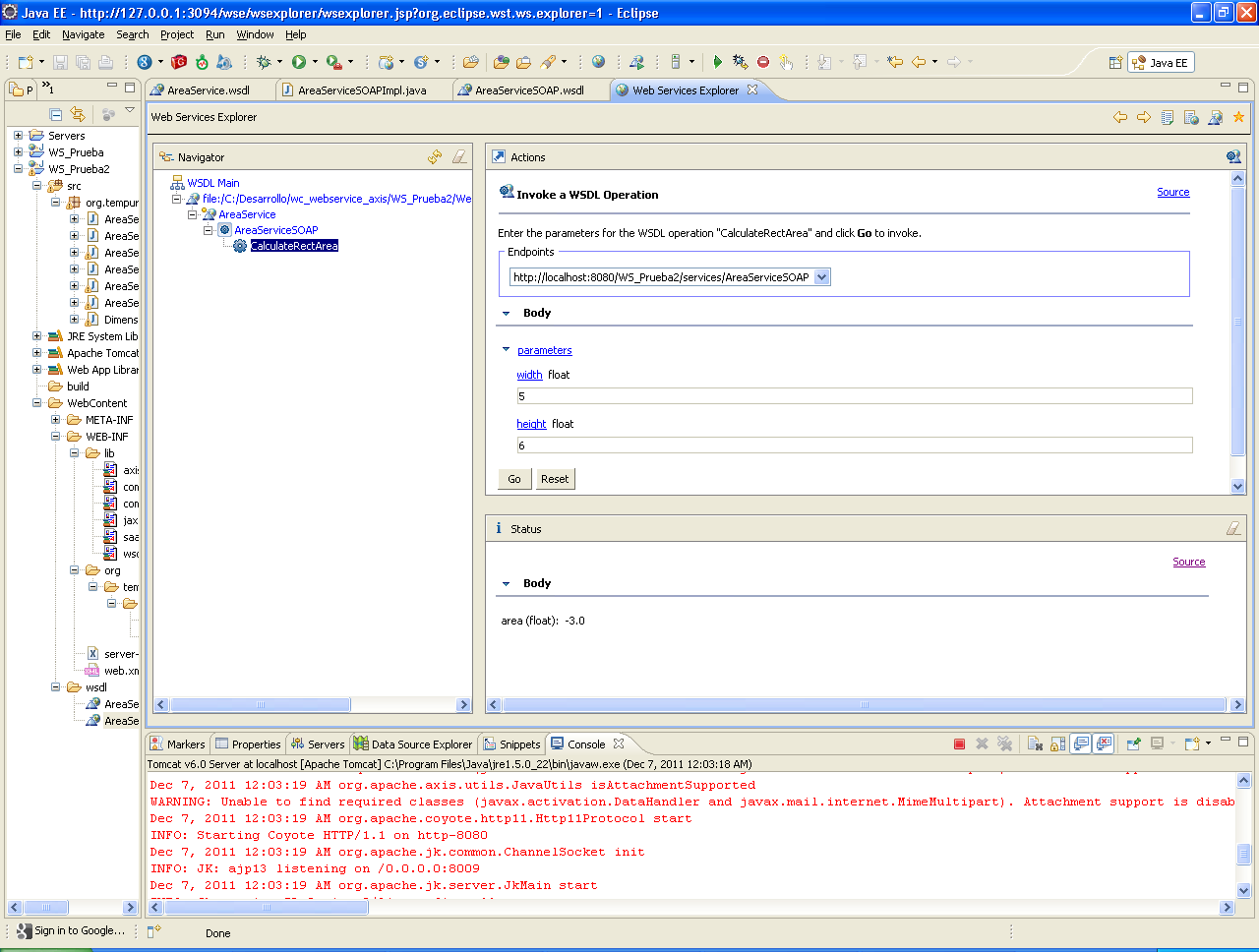Click the icon at right of Actions header

point(1233,156)
